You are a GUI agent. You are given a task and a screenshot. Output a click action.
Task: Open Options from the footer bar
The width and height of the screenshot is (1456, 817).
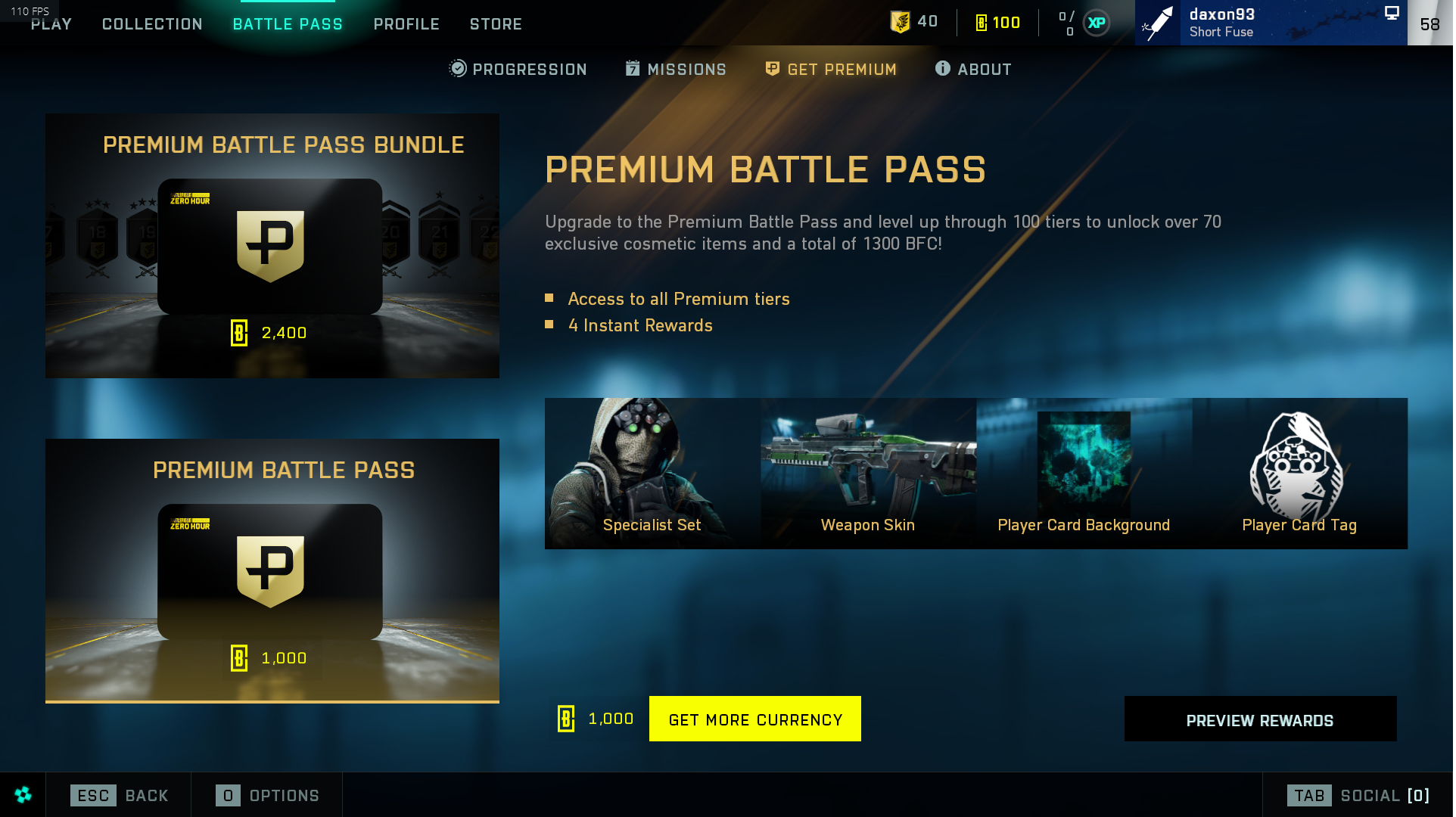pyautogui.click(x=267, y=795)
